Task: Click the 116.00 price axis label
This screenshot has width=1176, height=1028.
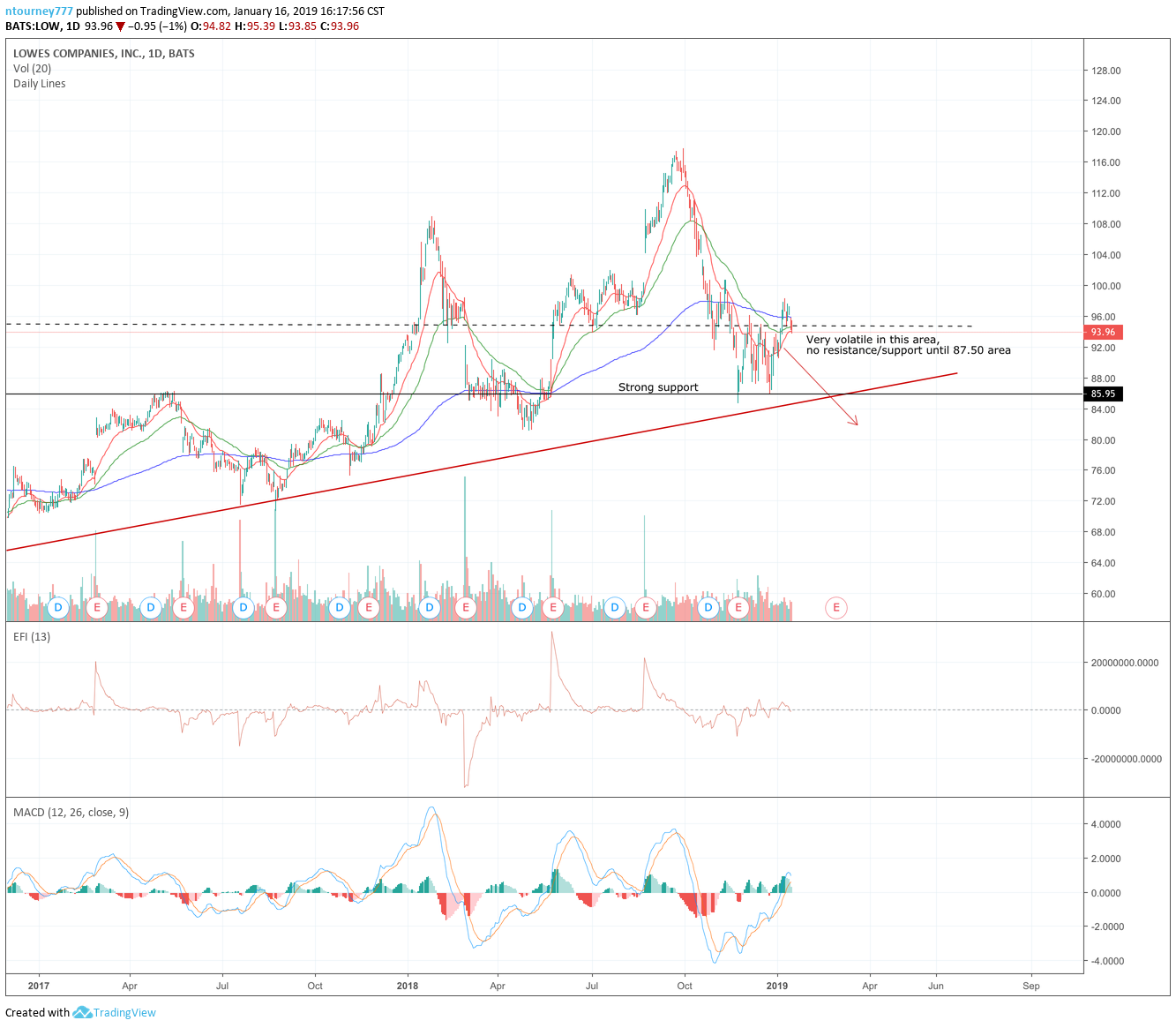Action: 1106,162
